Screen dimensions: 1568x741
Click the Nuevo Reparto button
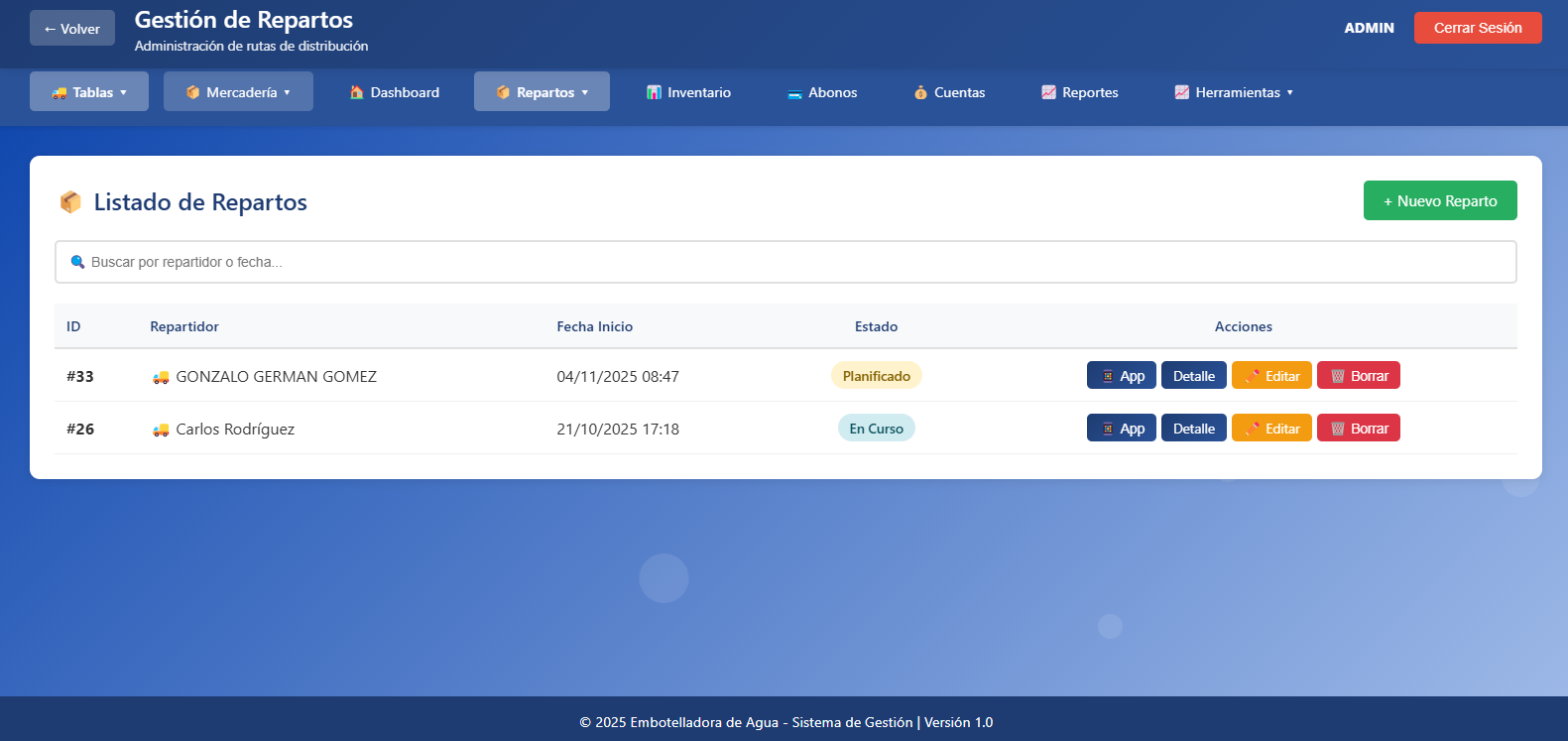[1439, 200]
